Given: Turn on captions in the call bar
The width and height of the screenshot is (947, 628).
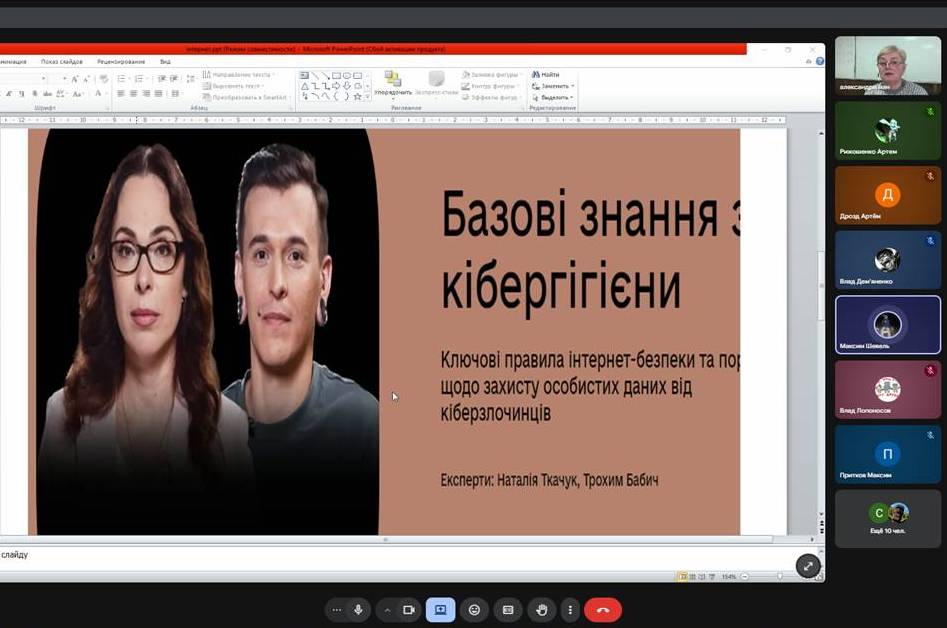Looking at the screenshot, I should [x=508, y=610].
